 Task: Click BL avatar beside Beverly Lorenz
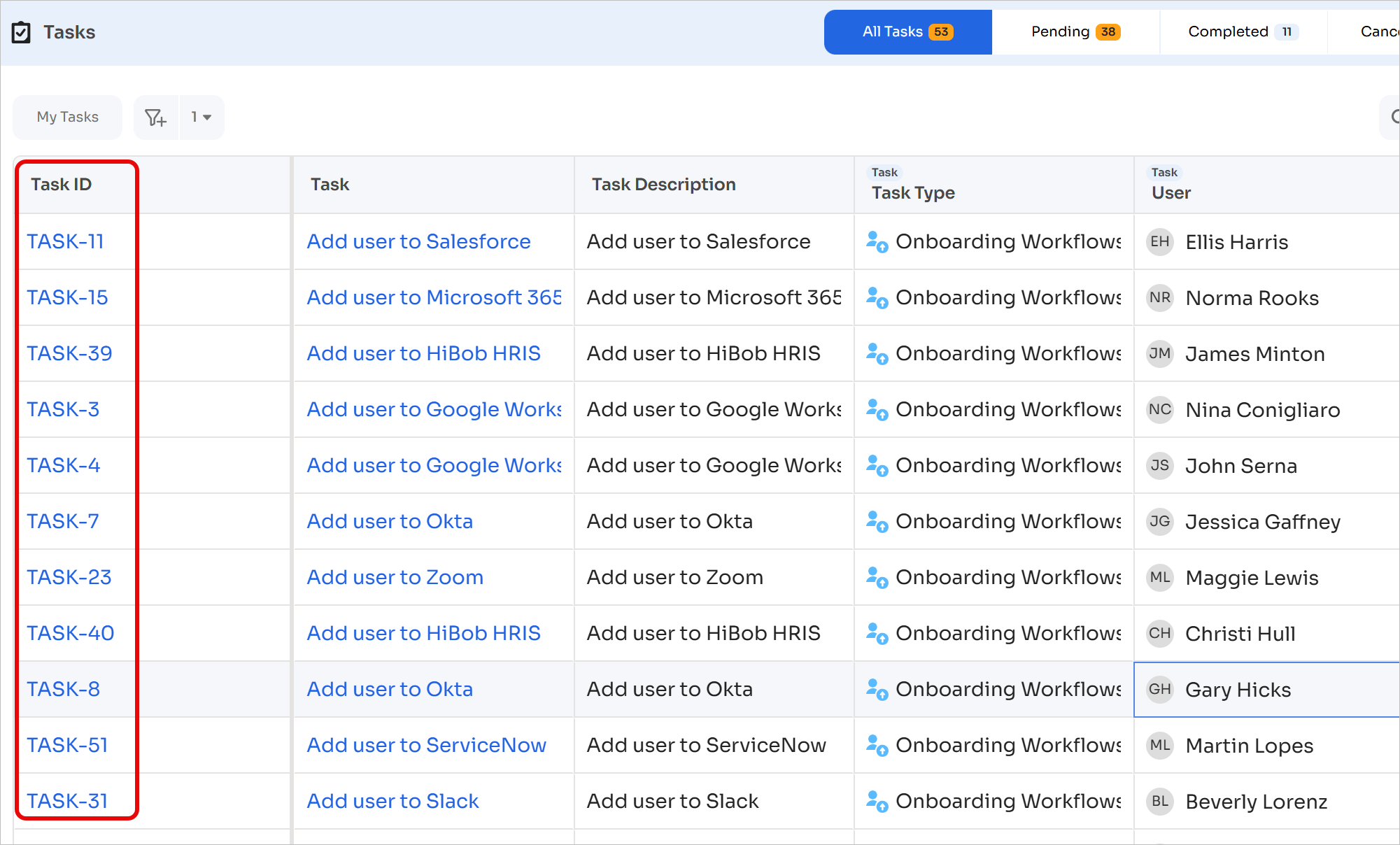point(1160,802)
